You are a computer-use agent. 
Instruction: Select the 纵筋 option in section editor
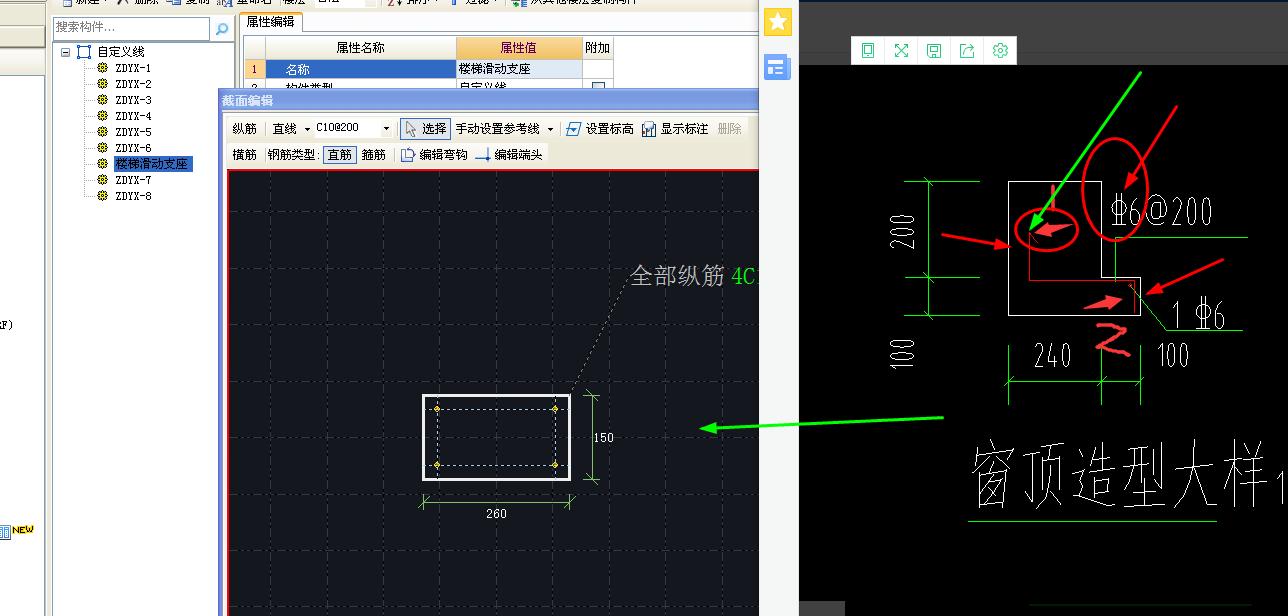244,129
